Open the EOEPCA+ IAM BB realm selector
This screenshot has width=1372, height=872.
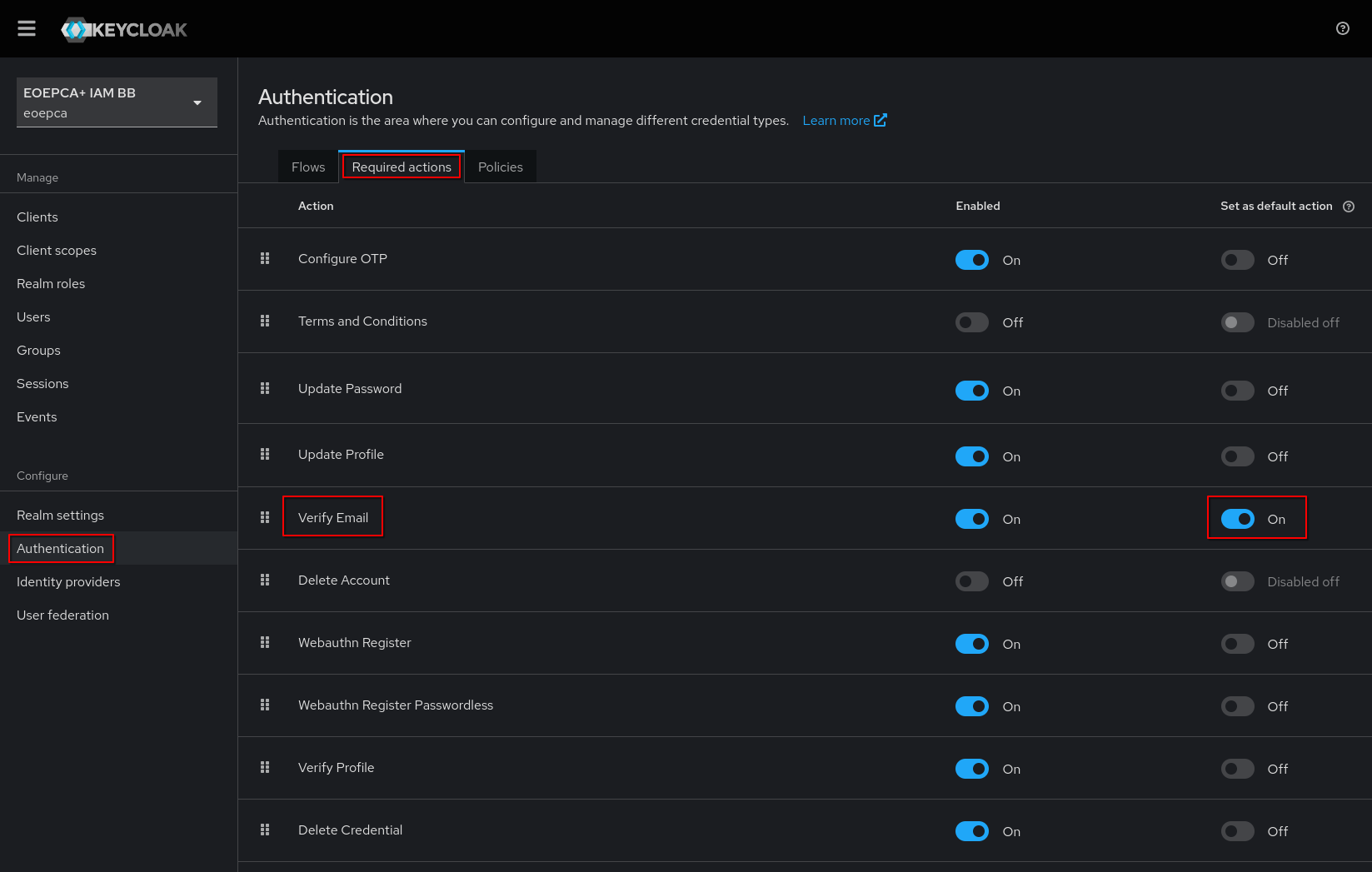(117, 102)
